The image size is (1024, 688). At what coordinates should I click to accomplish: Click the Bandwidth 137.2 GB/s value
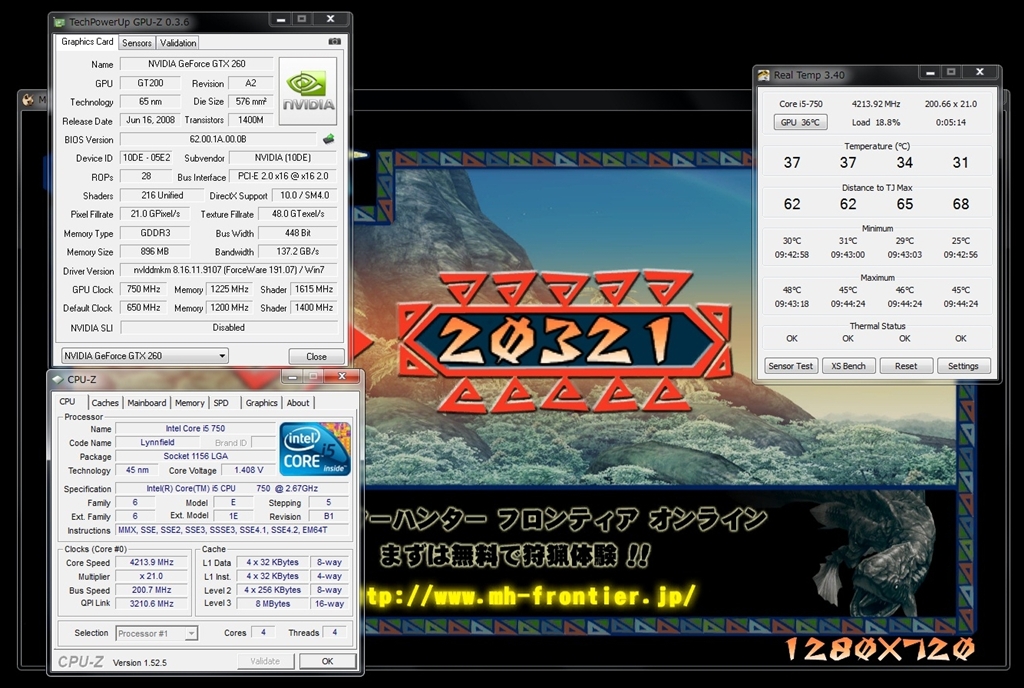click(x=298, y=251)
